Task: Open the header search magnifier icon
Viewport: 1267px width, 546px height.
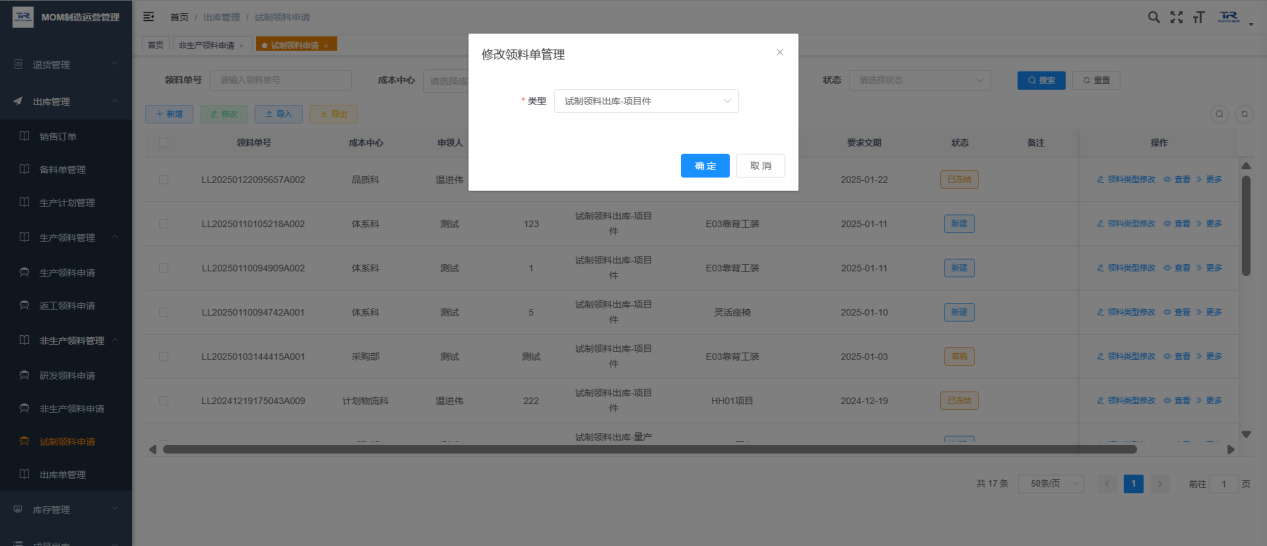Action: [x=1154, y=17]
